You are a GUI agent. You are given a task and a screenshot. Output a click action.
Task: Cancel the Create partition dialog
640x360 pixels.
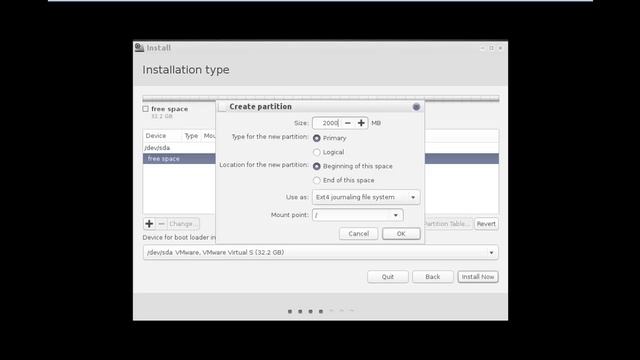358,234
